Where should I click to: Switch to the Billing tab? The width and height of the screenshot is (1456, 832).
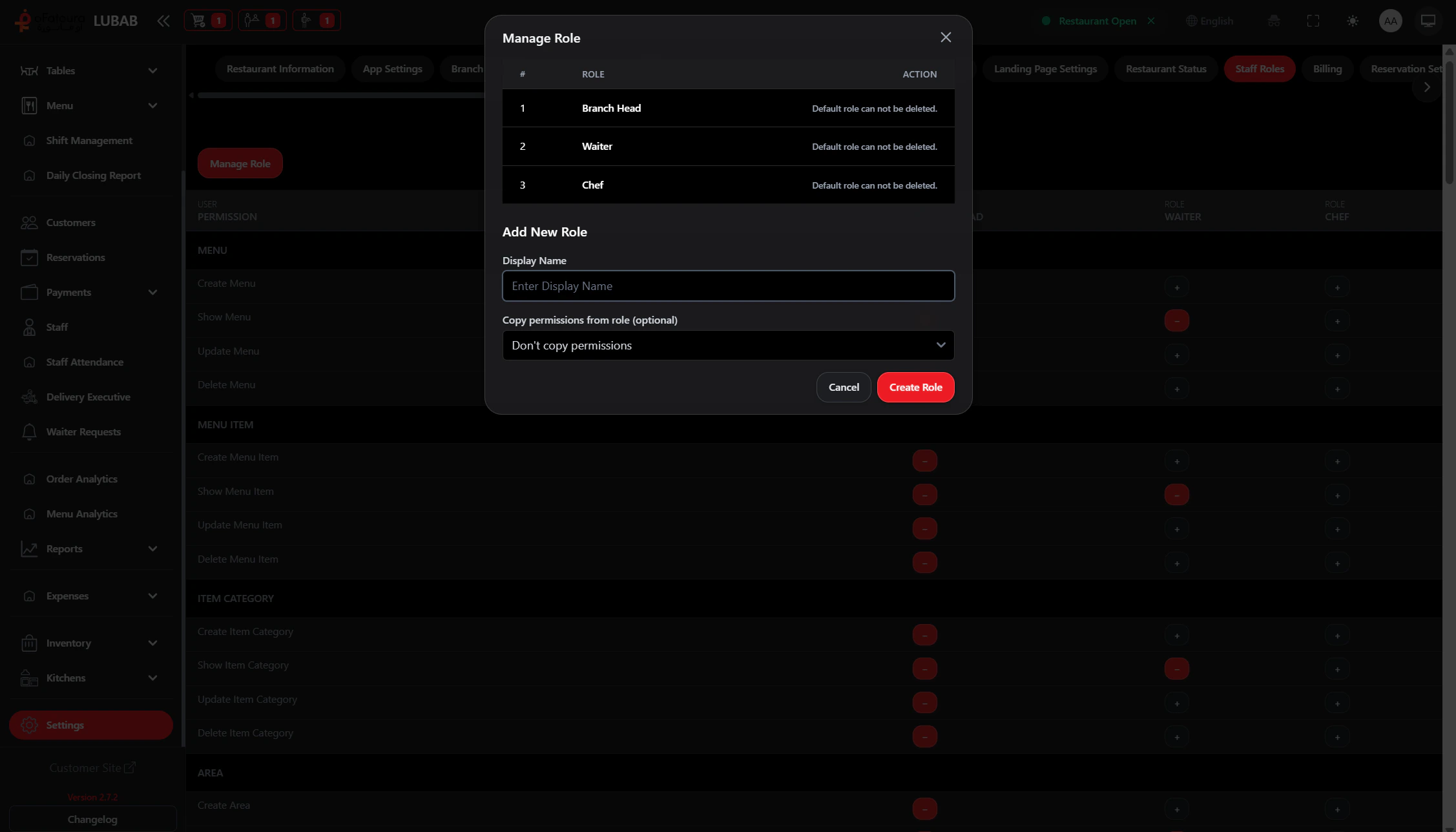pyautogui.click(x=1327, y=69)
